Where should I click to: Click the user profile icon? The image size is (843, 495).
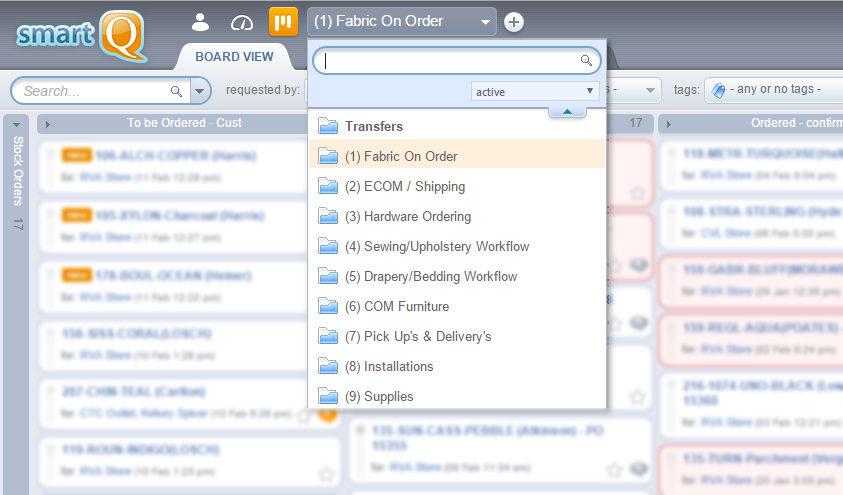pos(201,21)
